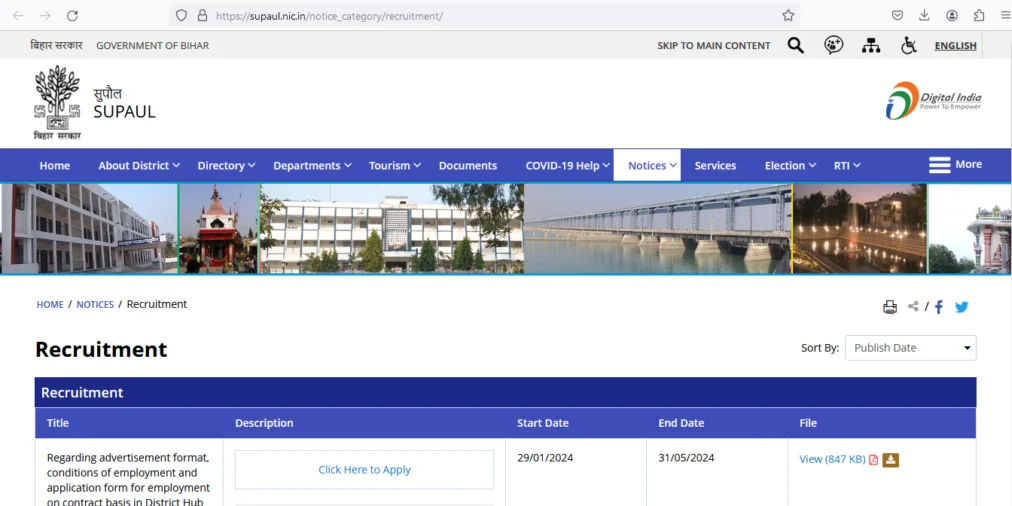The width and height of the screenshot is (1012, 506).
Task: Click the end date 31/05/2024 cell
Action: (x=686, y=458)
